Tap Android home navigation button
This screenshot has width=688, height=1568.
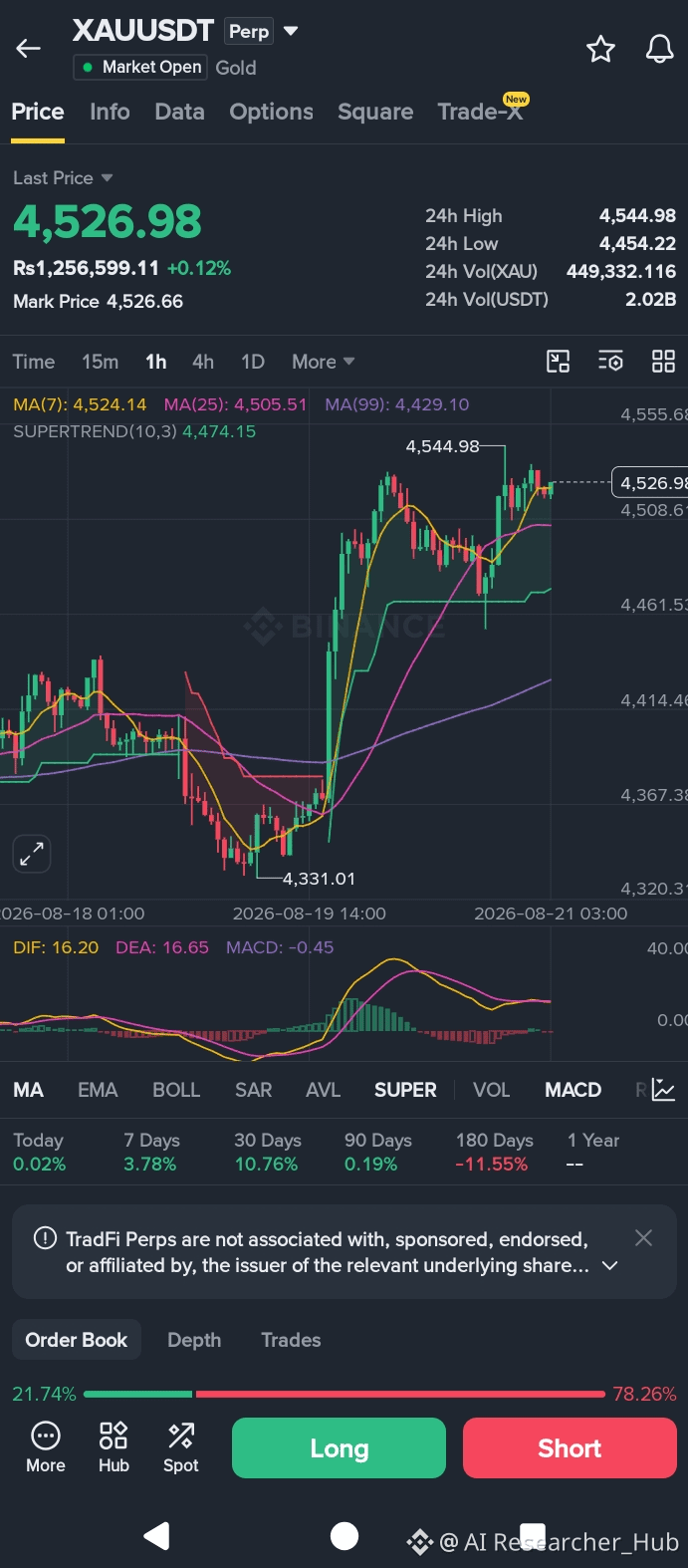click(x=344, y=1536)
